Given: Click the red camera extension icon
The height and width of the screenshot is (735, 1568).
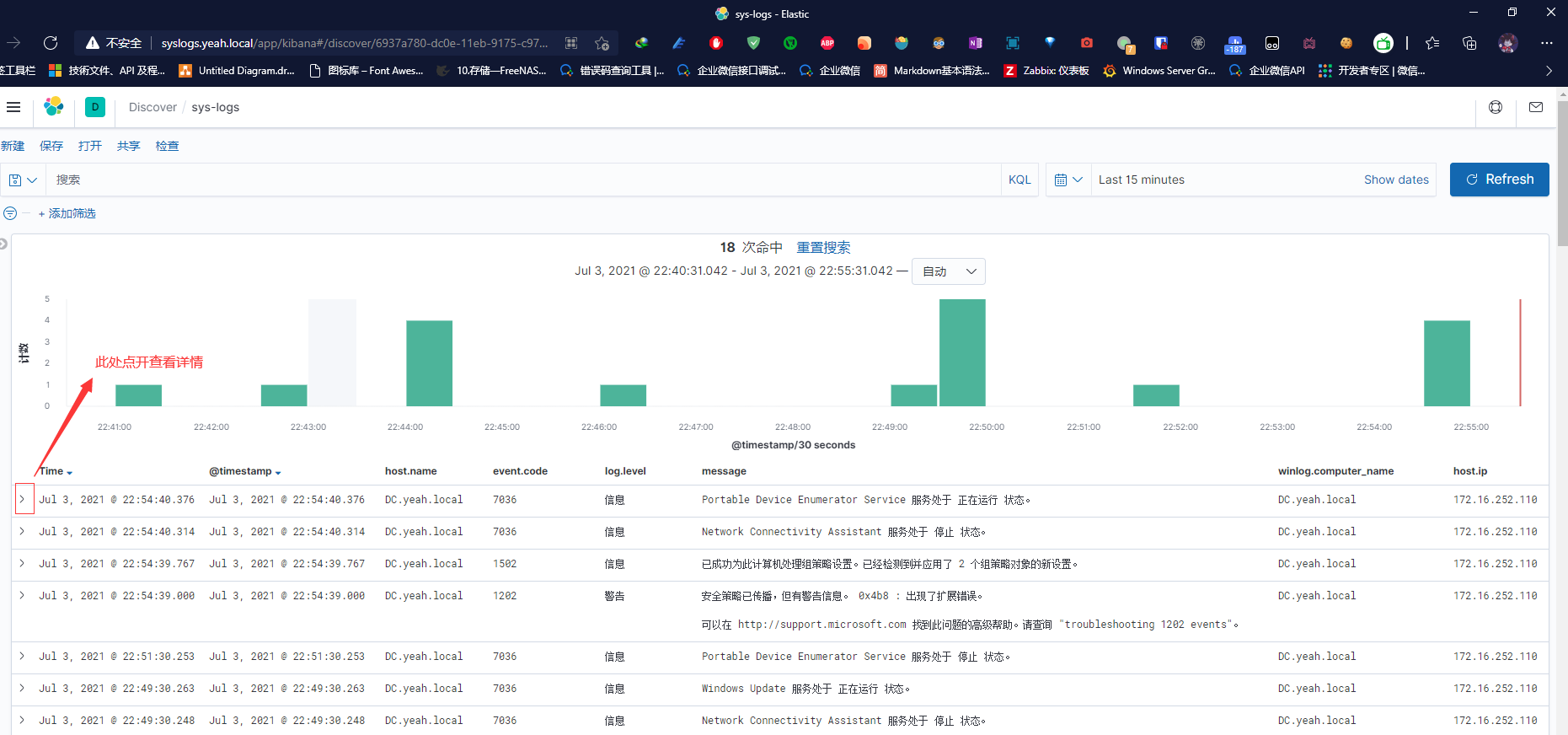Looking at the screenshot, I should tap(1087, 43).
